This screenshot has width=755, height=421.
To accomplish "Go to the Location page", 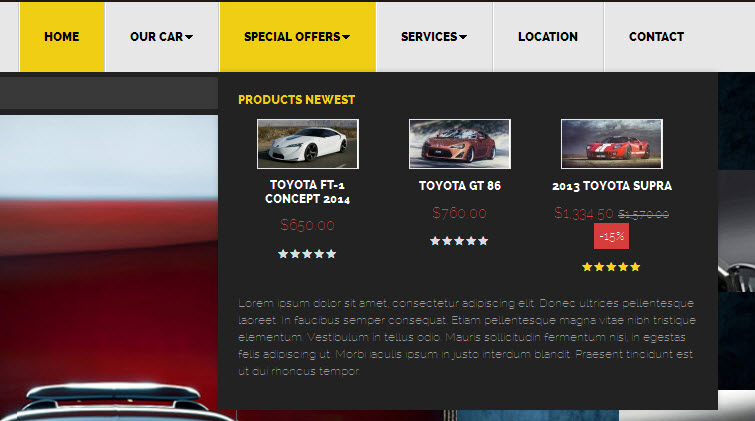I will 548,37.
